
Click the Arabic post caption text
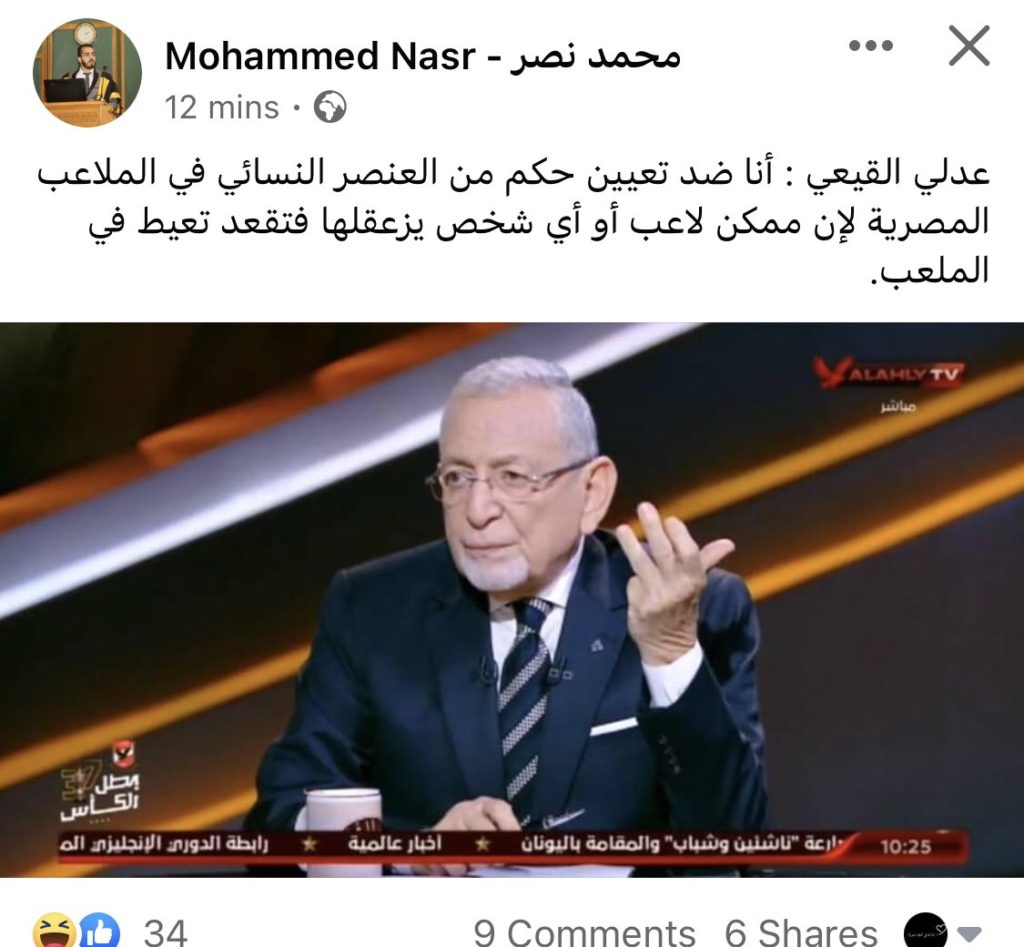point(512,222)
